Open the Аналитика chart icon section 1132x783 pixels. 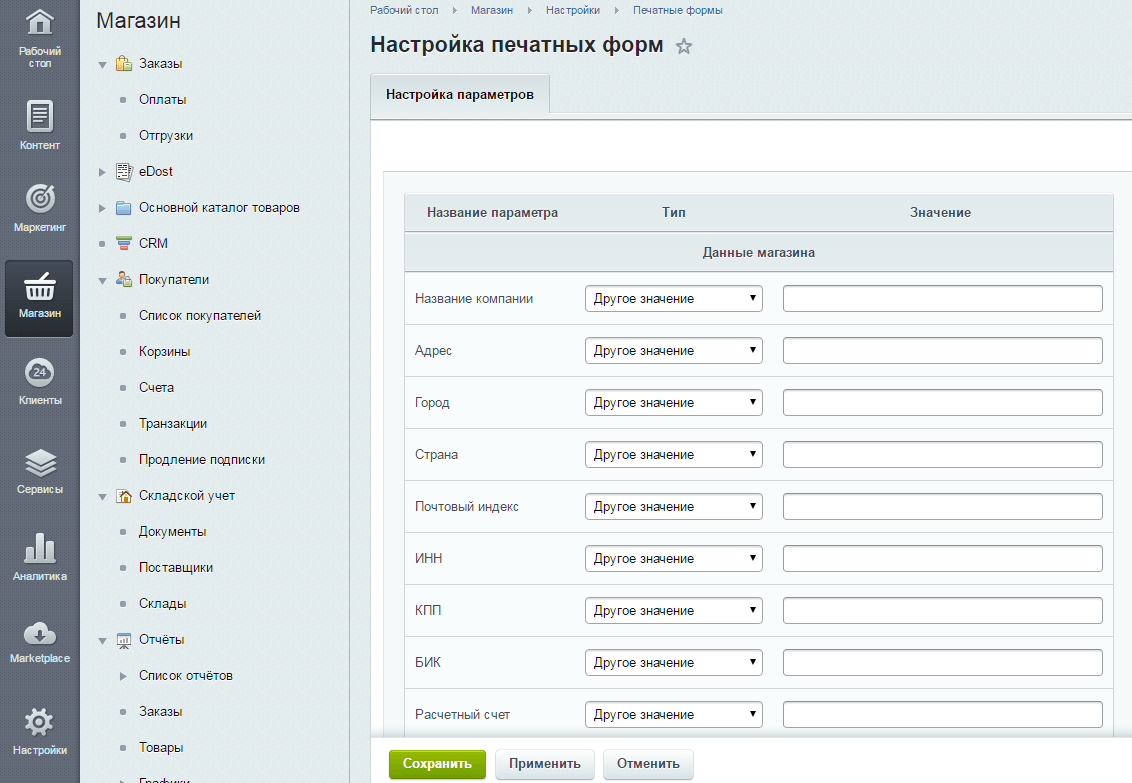pos(39,557)
